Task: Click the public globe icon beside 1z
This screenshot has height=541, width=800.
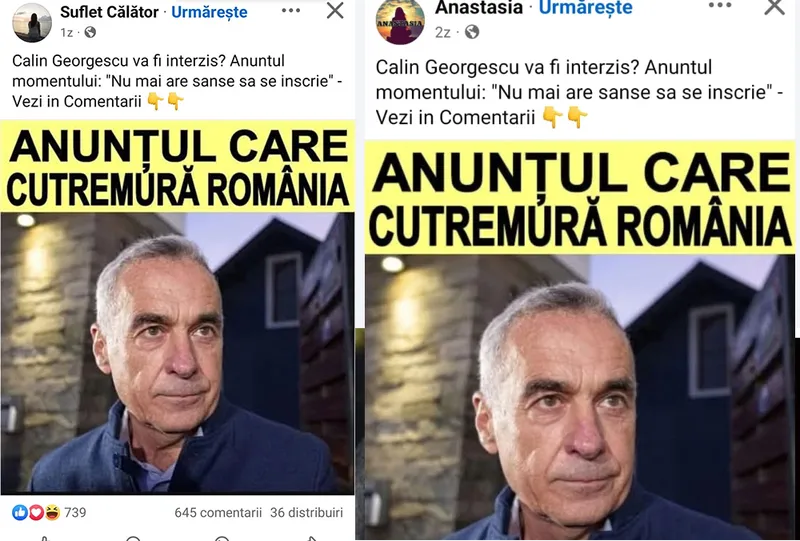Action: (x=90, y=33)
